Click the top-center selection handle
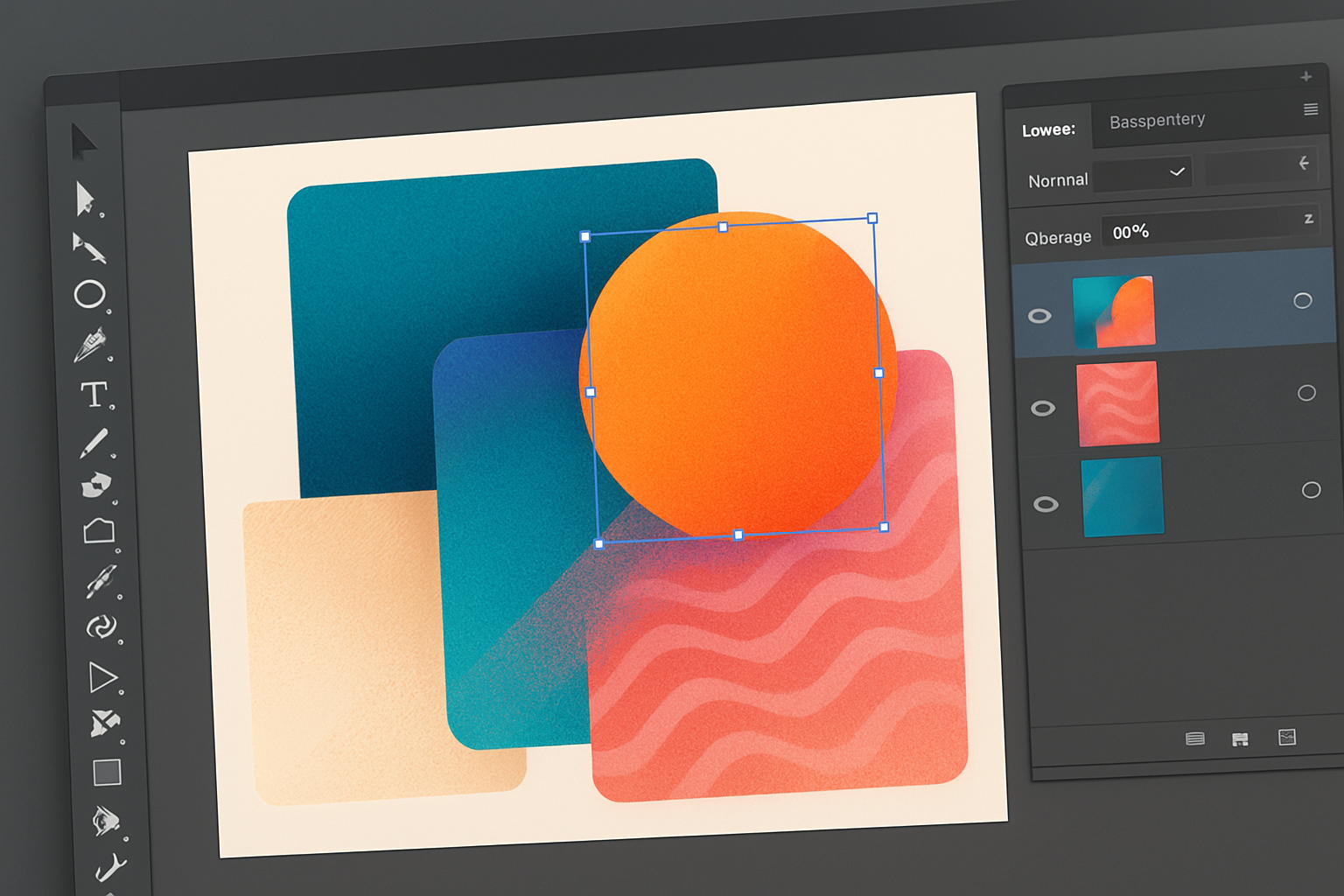1344x896 pixels. pos(723,227)
